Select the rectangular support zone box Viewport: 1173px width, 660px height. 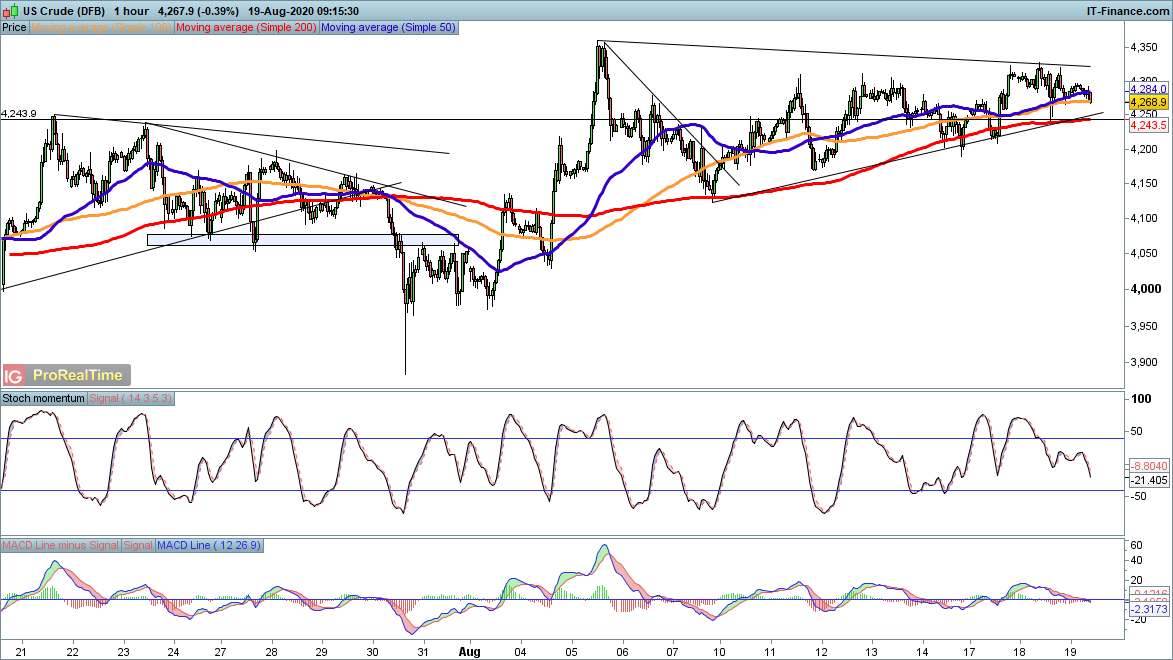coord(302,240)
